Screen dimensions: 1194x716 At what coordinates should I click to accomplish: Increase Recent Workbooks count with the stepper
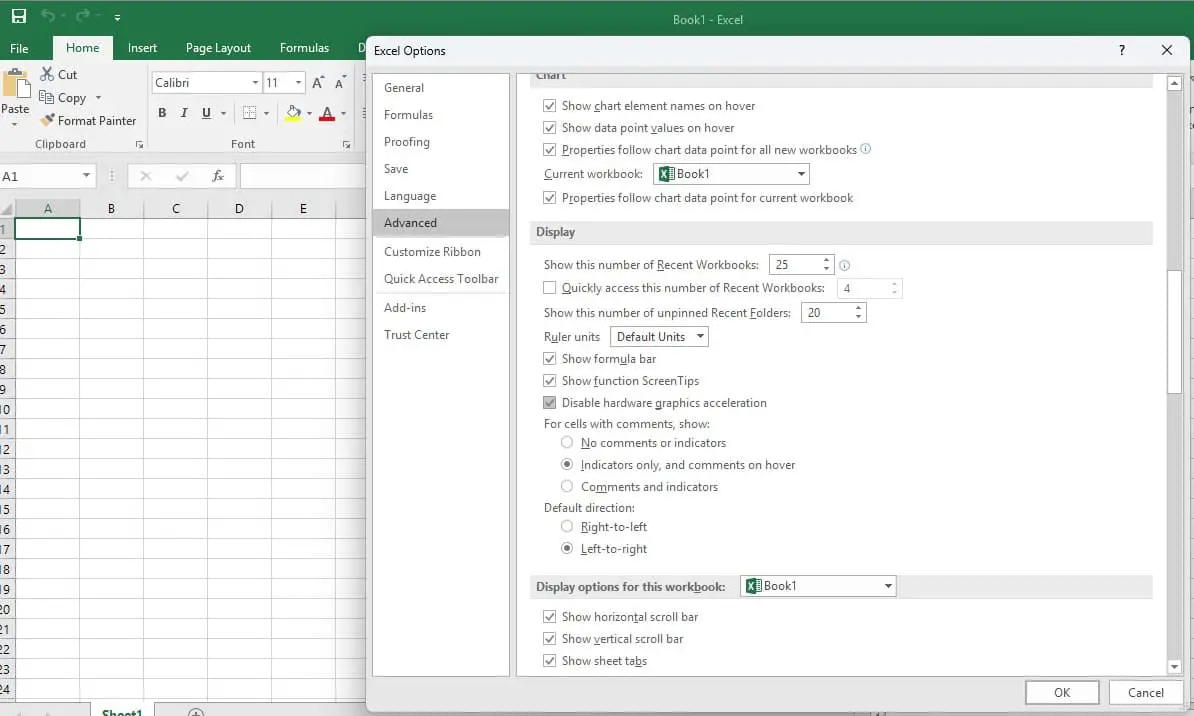(824, 260)
